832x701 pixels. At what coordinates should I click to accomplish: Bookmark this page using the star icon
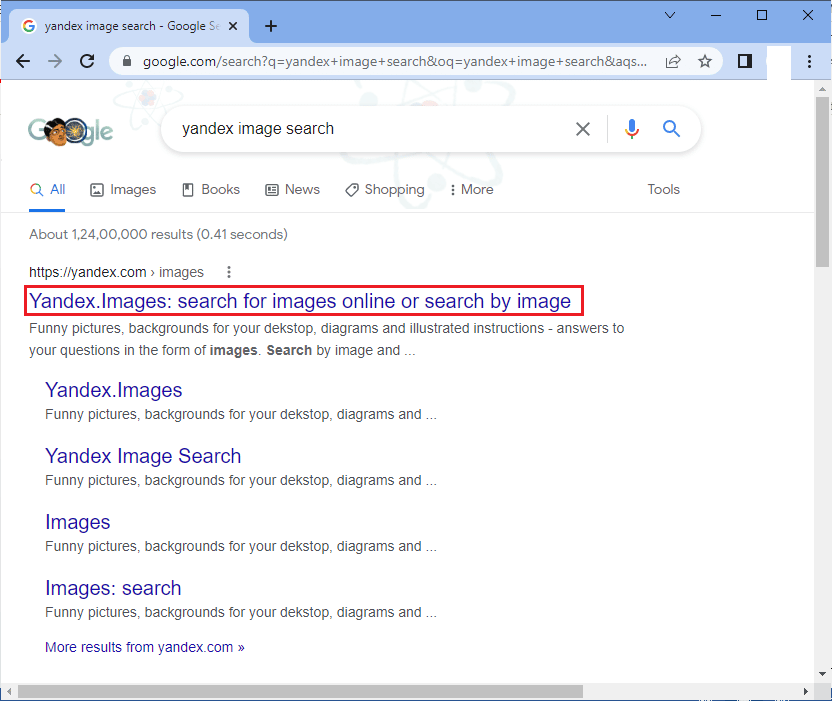(x=706, y=61)
